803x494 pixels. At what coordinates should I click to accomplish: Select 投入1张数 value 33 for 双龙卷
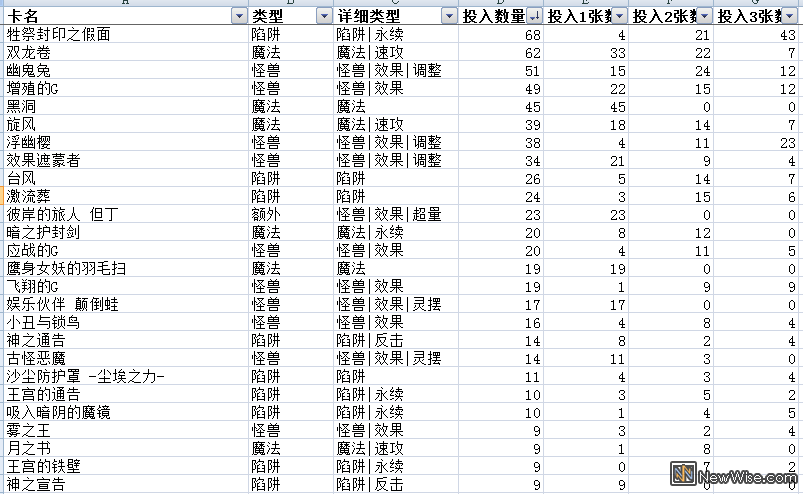586,52
